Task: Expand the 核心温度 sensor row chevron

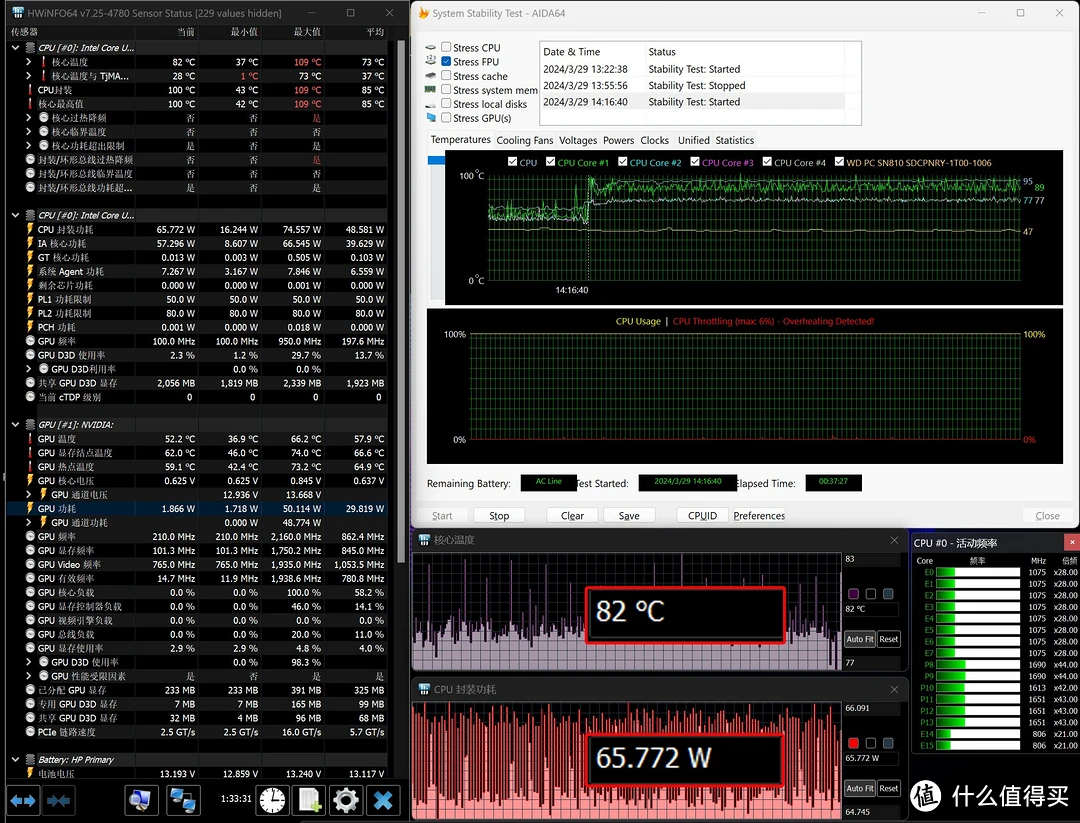Action: tap(29, 62)
